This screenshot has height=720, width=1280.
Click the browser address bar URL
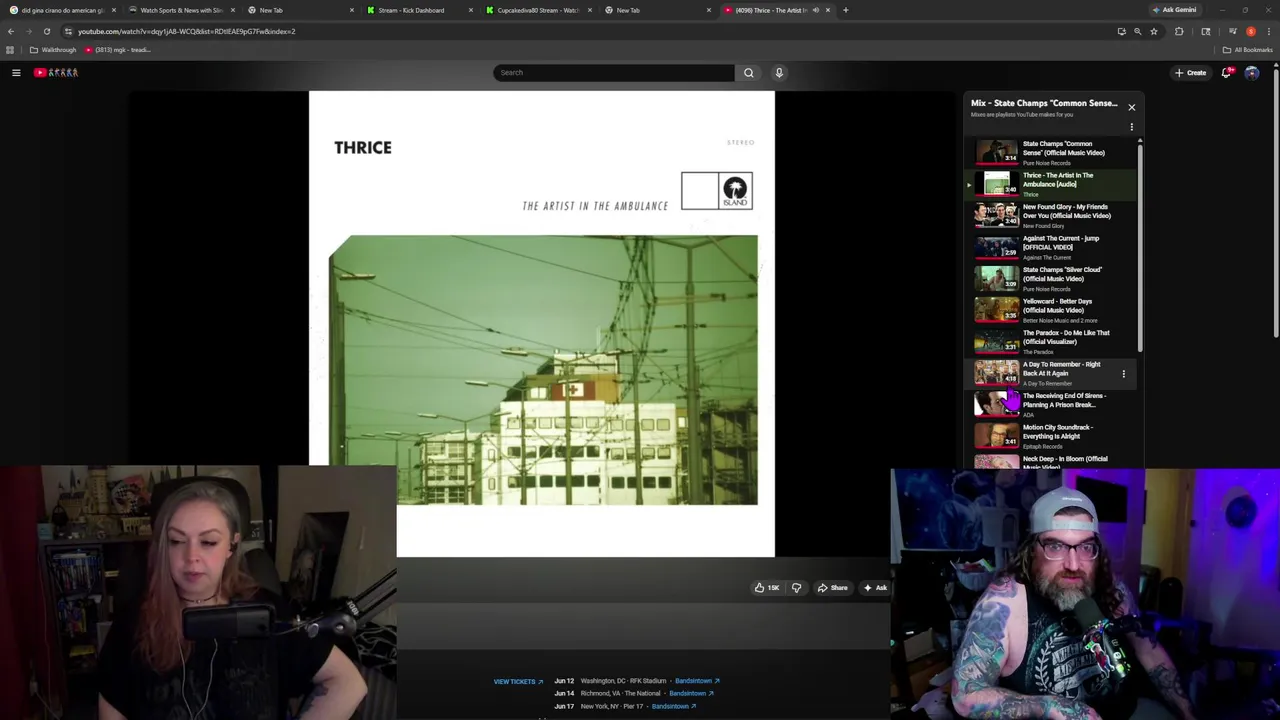pos(187,31)
